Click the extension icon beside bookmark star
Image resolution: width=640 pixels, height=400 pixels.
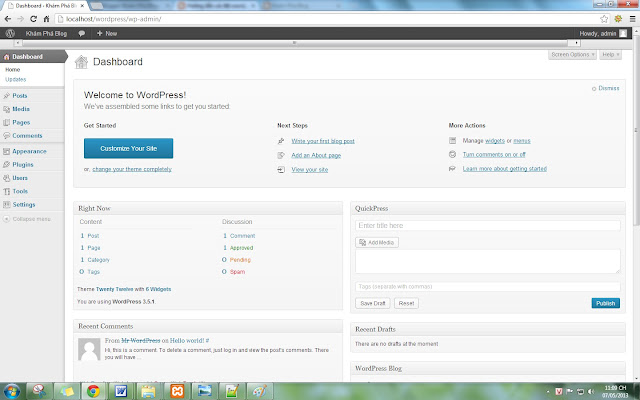tap(618, 19)
